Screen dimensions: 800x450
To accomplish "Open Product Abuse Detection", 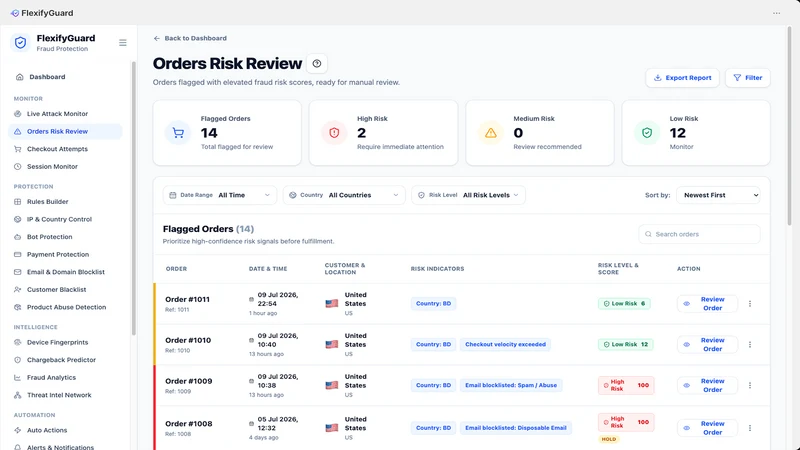I will click(65, 307).
